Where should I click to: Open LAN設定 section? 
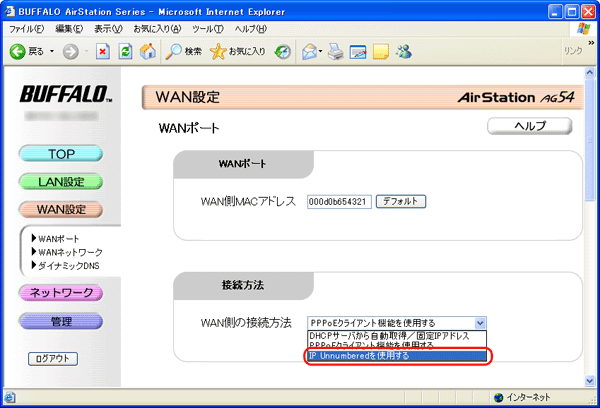pyautogui.click(x=61, y=182)
